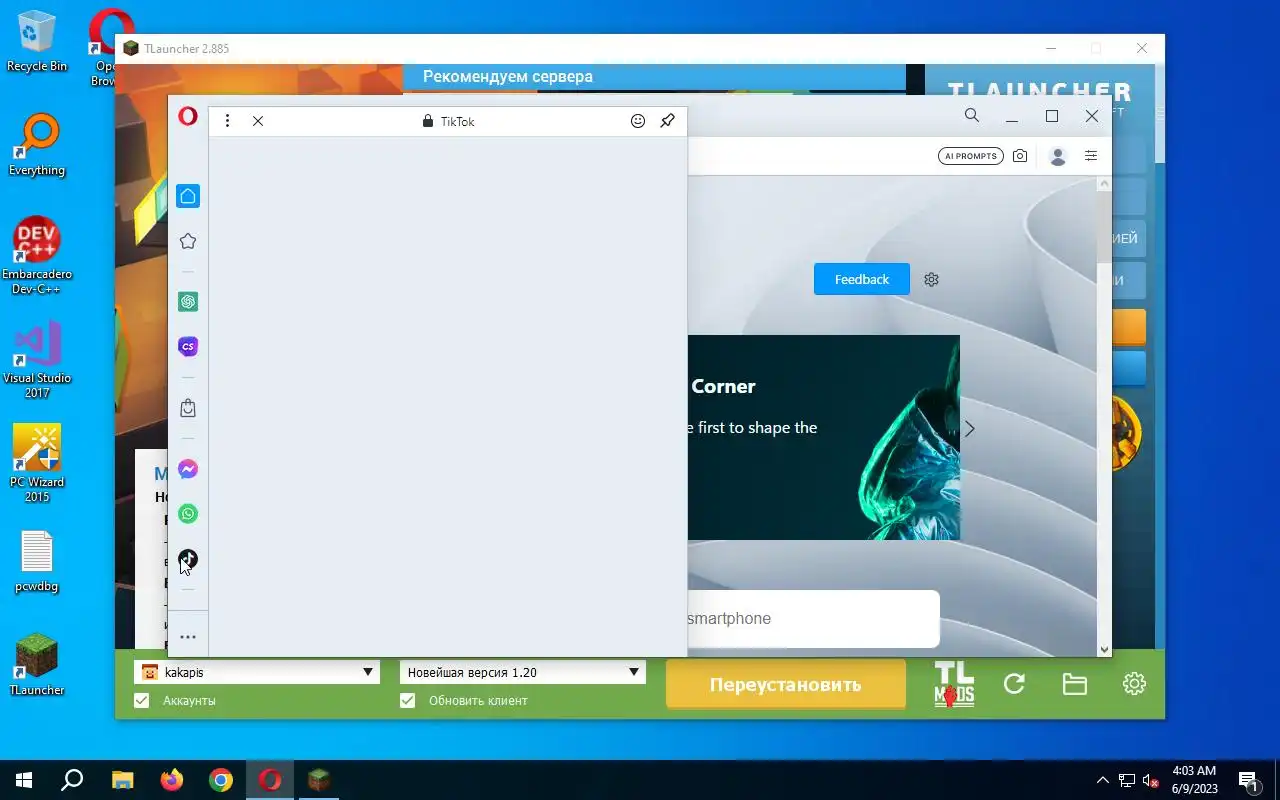Select Everything desktop shortcut
1280x800 pixels.
click(x=37, y=145)
